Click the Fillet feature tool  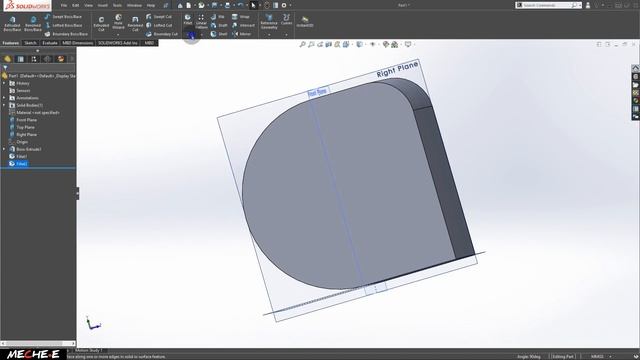[188, 20]
